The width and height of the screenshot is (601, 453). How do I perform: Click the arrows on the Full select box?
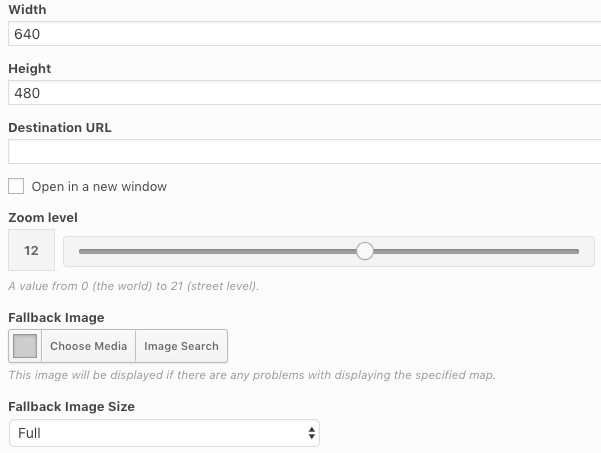pos(312,433)
